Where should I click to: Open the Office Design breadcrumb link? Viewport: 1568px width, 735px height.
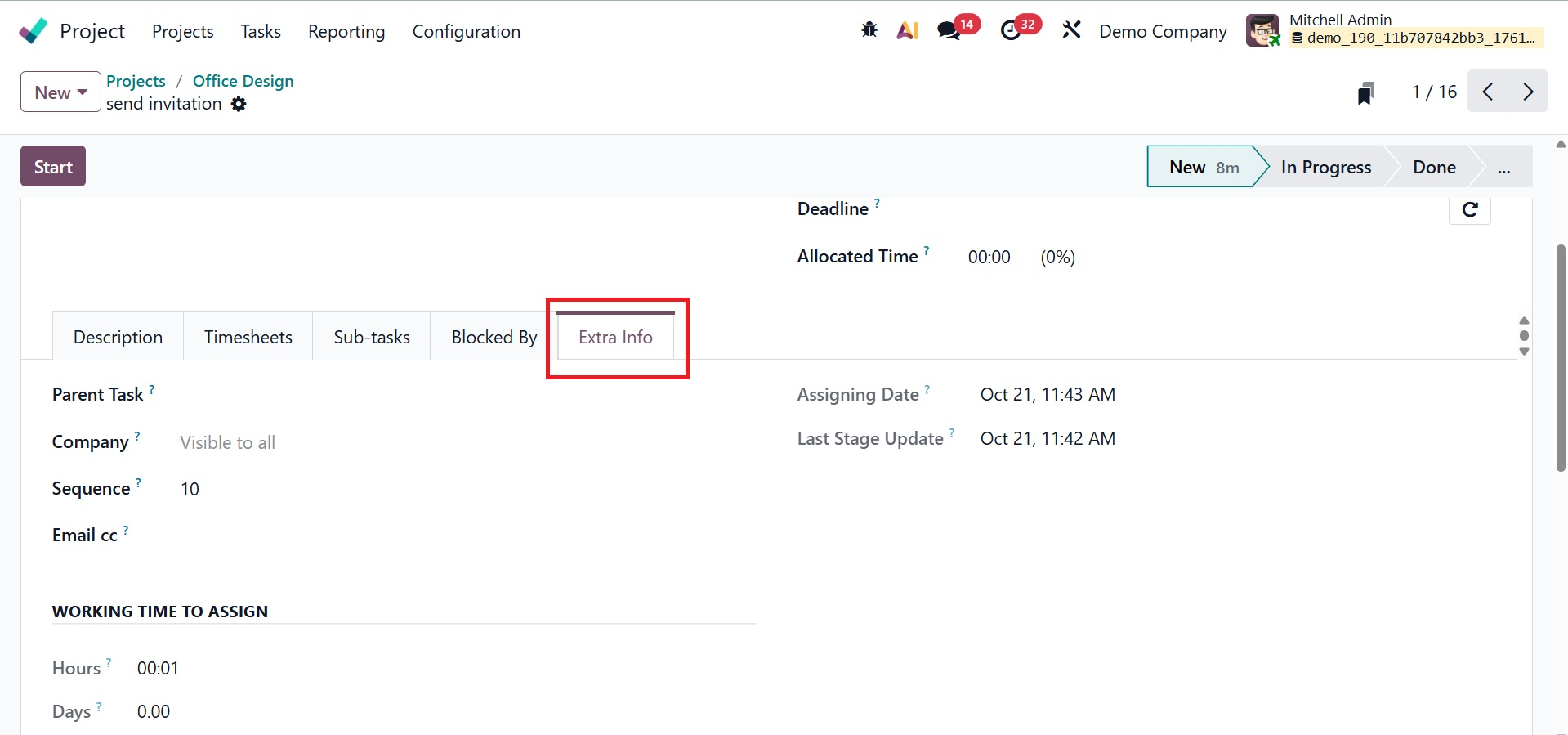(243, 81)
